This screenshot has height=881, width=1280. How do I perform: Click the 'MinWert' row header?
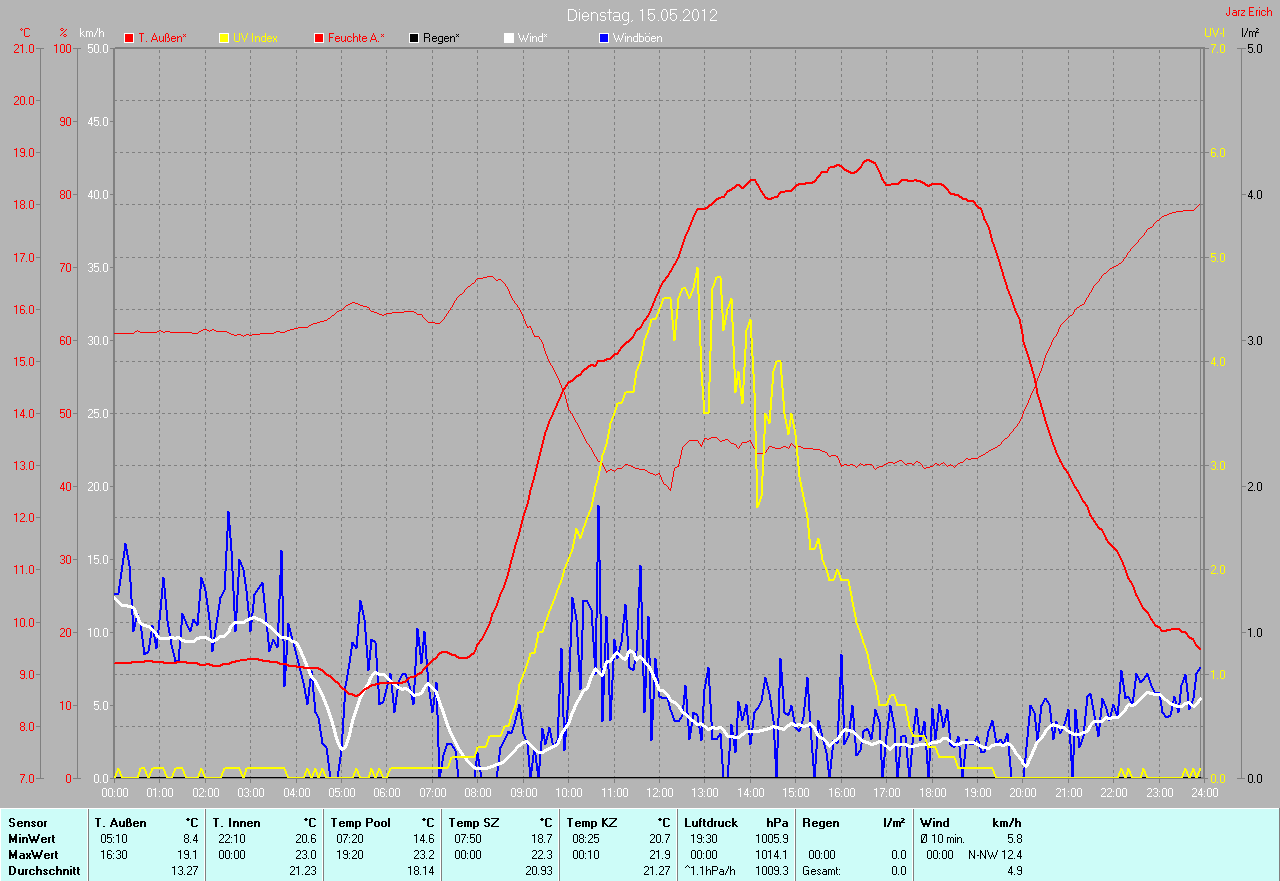(32, 839)
